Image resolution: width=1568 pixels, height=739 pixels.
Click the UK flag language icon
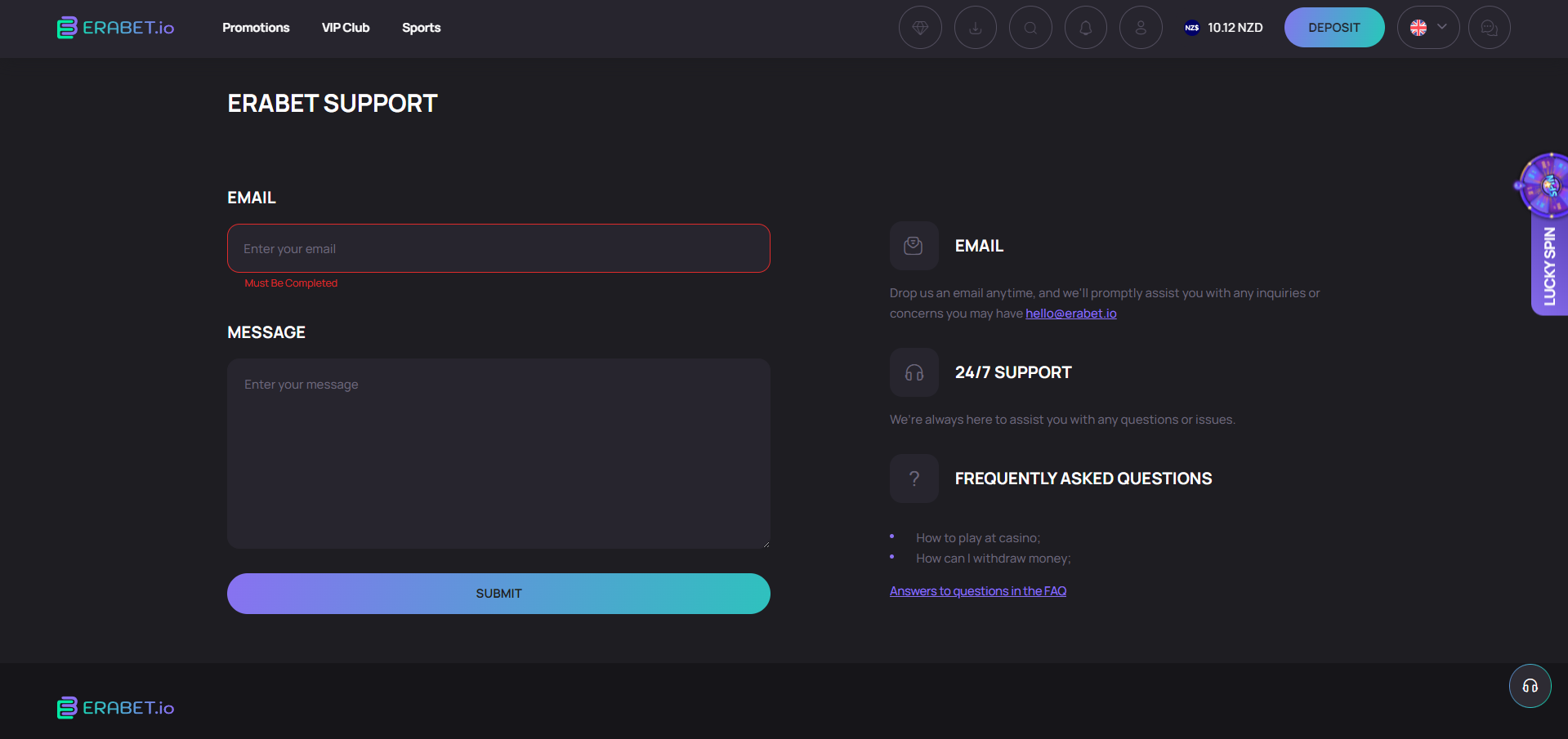(1418, 28)
